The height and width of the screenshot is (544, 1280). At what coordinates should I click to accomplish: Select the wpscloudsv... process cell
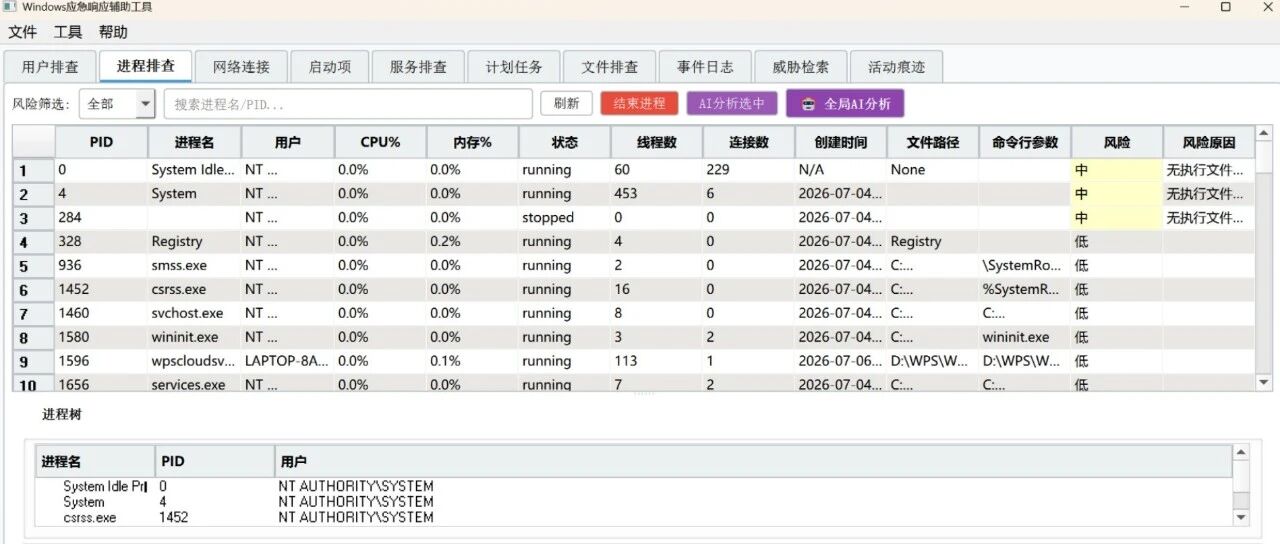pyautogui.click(x=194, y=361)
